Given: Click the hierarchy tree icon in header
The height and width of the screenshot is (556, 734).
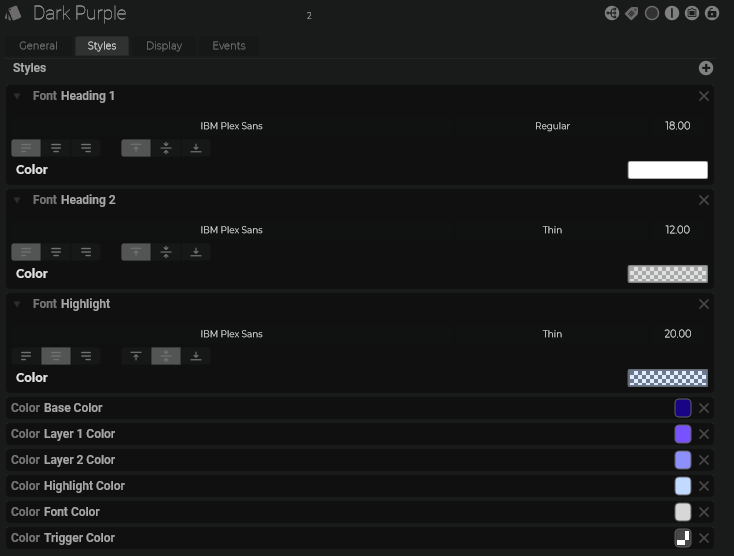Looking at the screenshot, I should pos(612,13).
